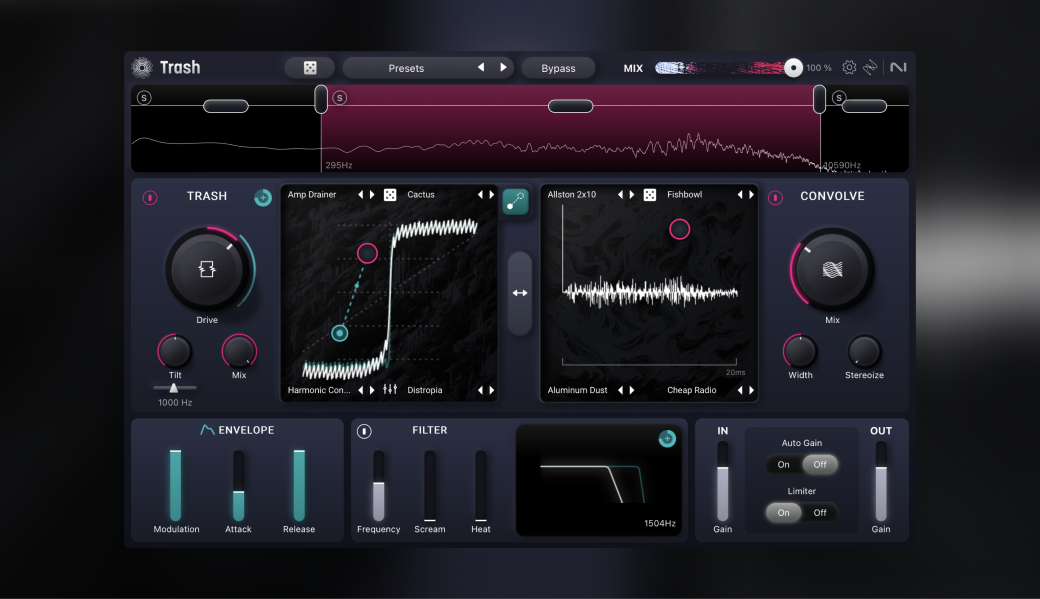Click the Tilt frequency slider at 1000 Hz
Screen dimensions: 1040x599
coord(174,388)
